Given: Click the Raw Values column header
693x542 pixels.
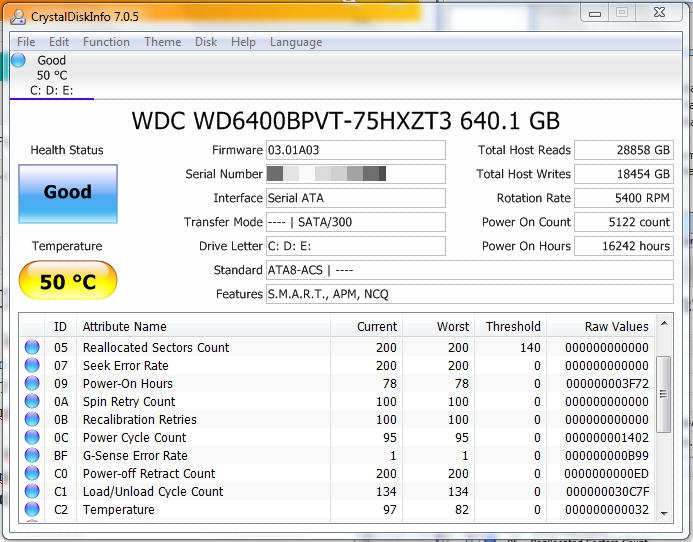Looking at the screenshot, I should [x=601, y=326].
